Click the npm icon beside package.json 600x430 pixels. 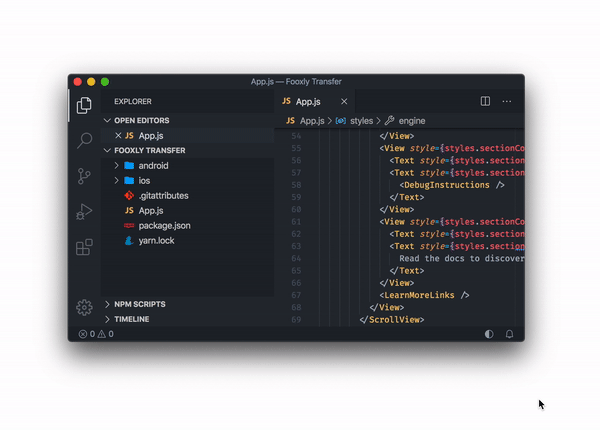pyautogui.click(x=129, y=225)
